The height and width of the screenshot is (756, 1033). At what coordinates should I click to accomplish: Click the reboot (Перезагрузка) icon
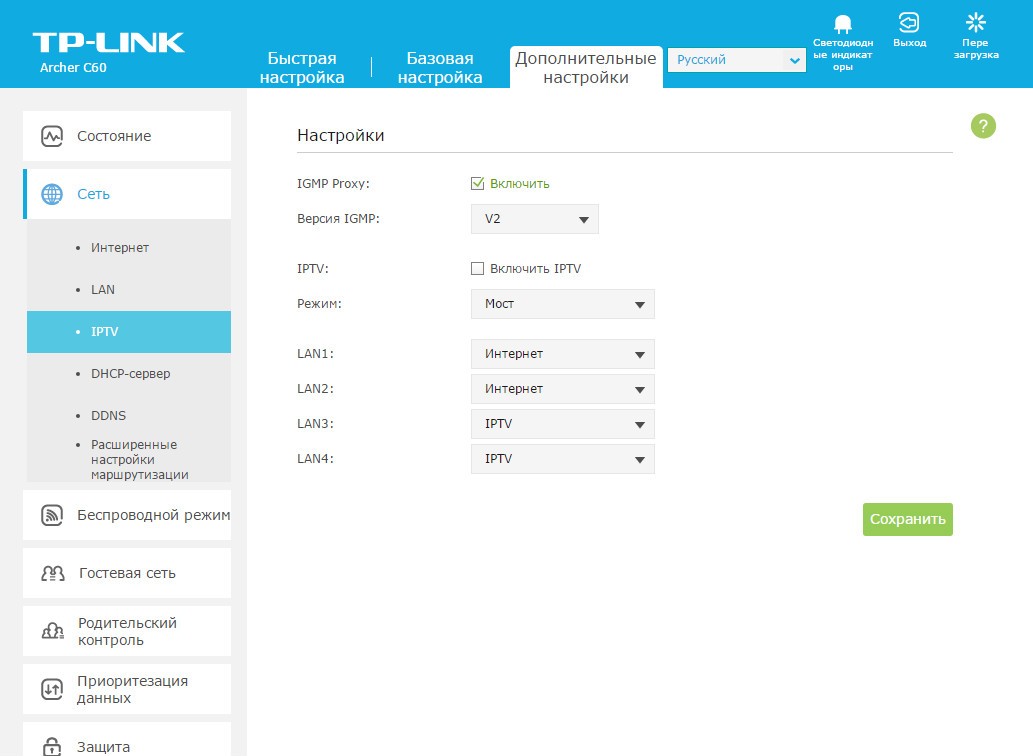tap(975, 22)
